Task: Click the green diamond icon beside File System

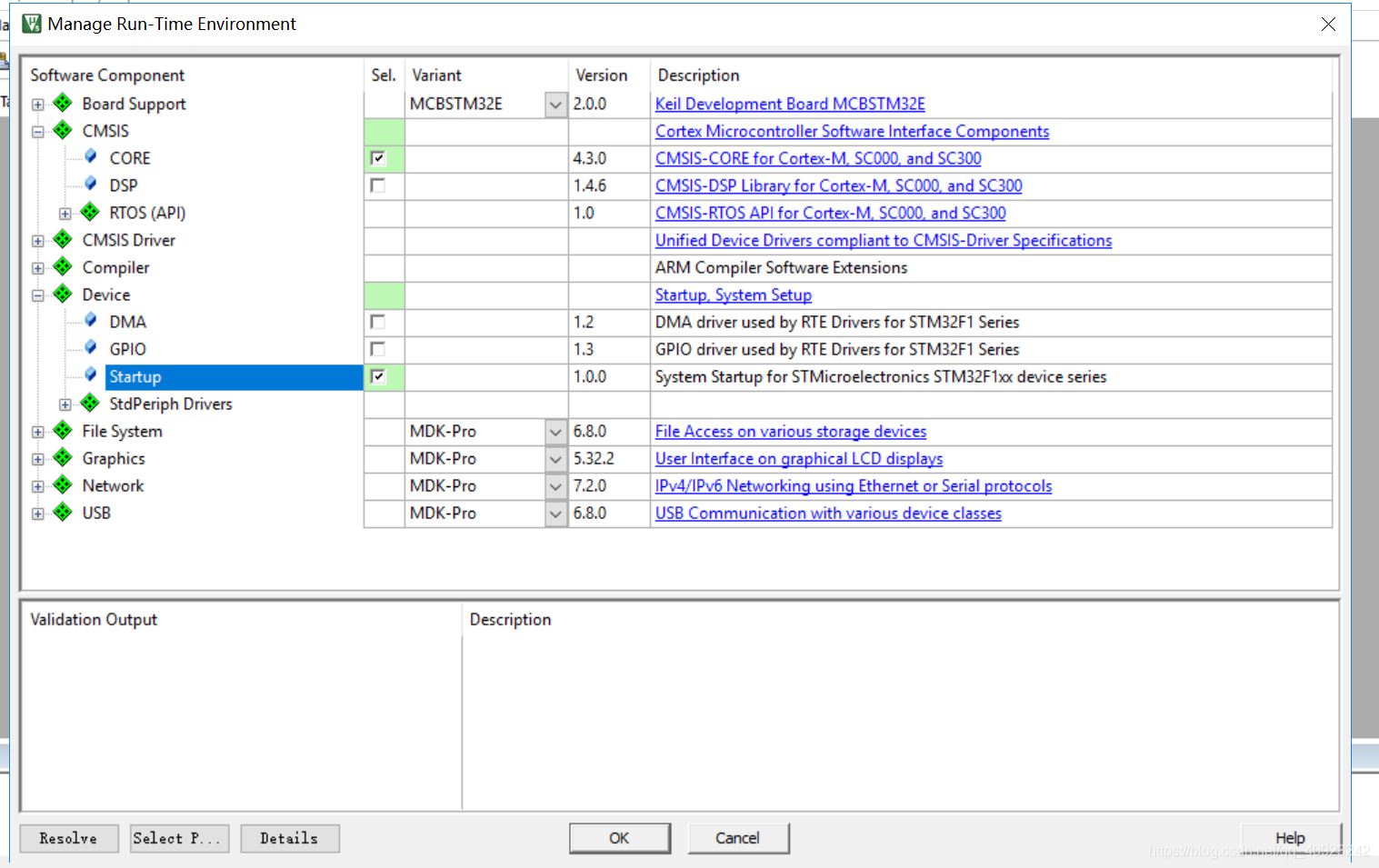Action: tap(63, 430)
